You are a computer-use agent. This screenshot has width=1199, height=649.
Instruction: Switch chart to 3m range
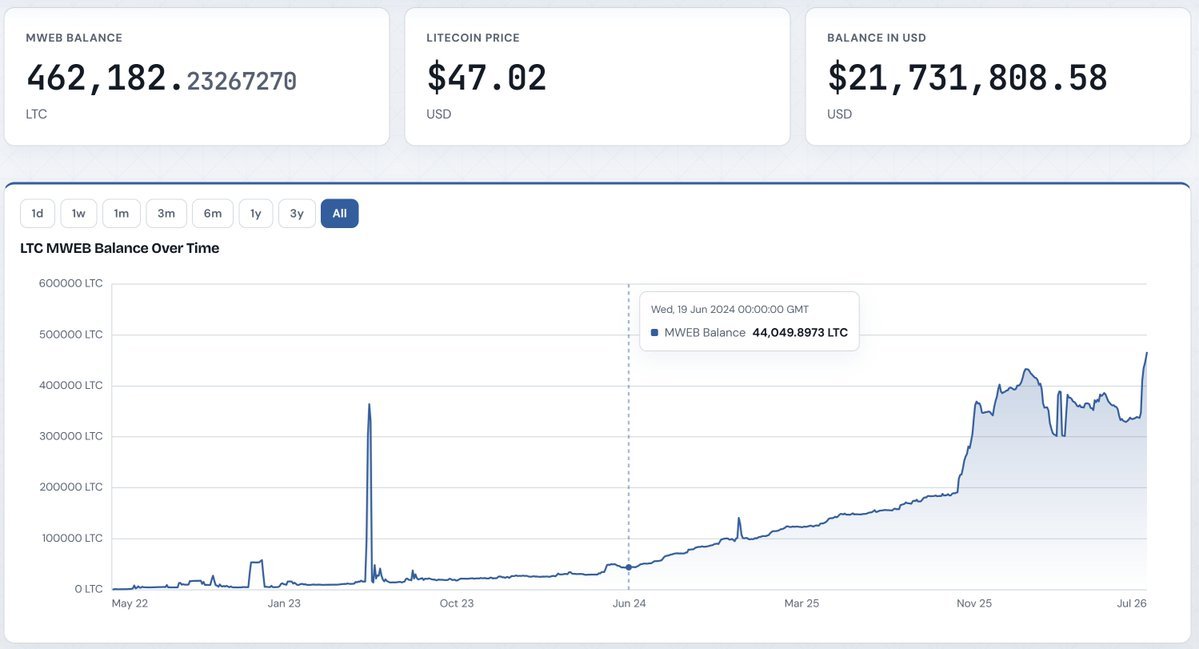coord(166,213)
